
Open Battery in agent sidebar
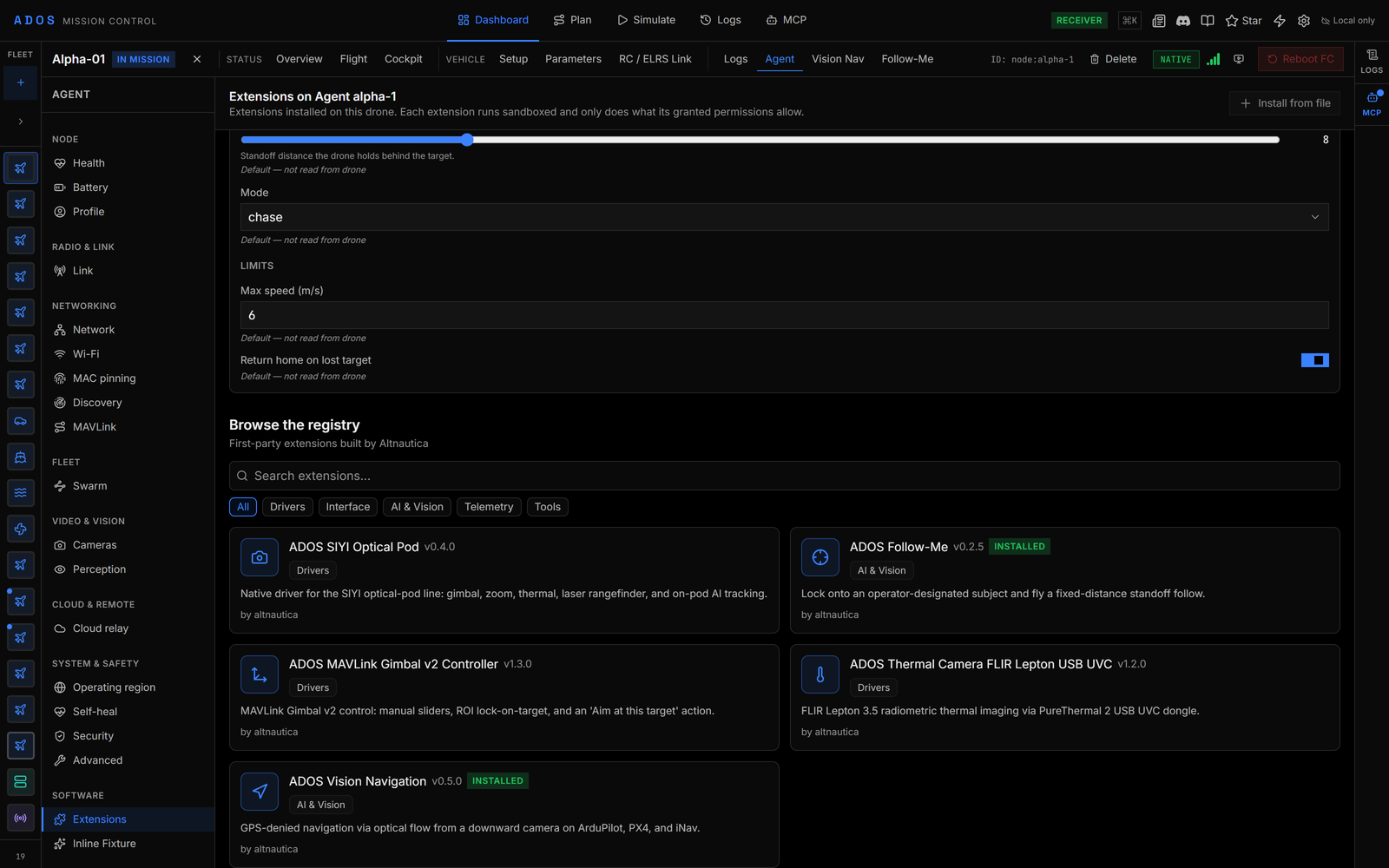point(128,187)
